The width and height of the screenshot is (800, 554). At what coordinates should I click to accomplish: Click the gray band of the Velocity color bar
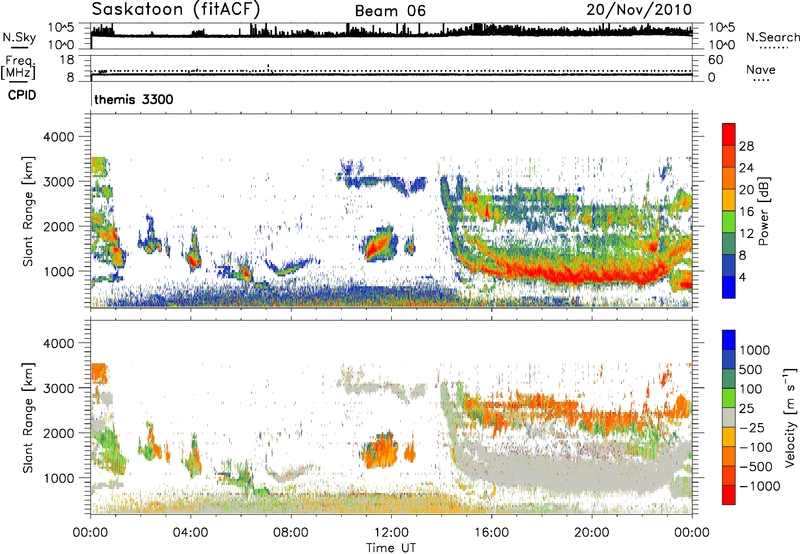[729, 417]
